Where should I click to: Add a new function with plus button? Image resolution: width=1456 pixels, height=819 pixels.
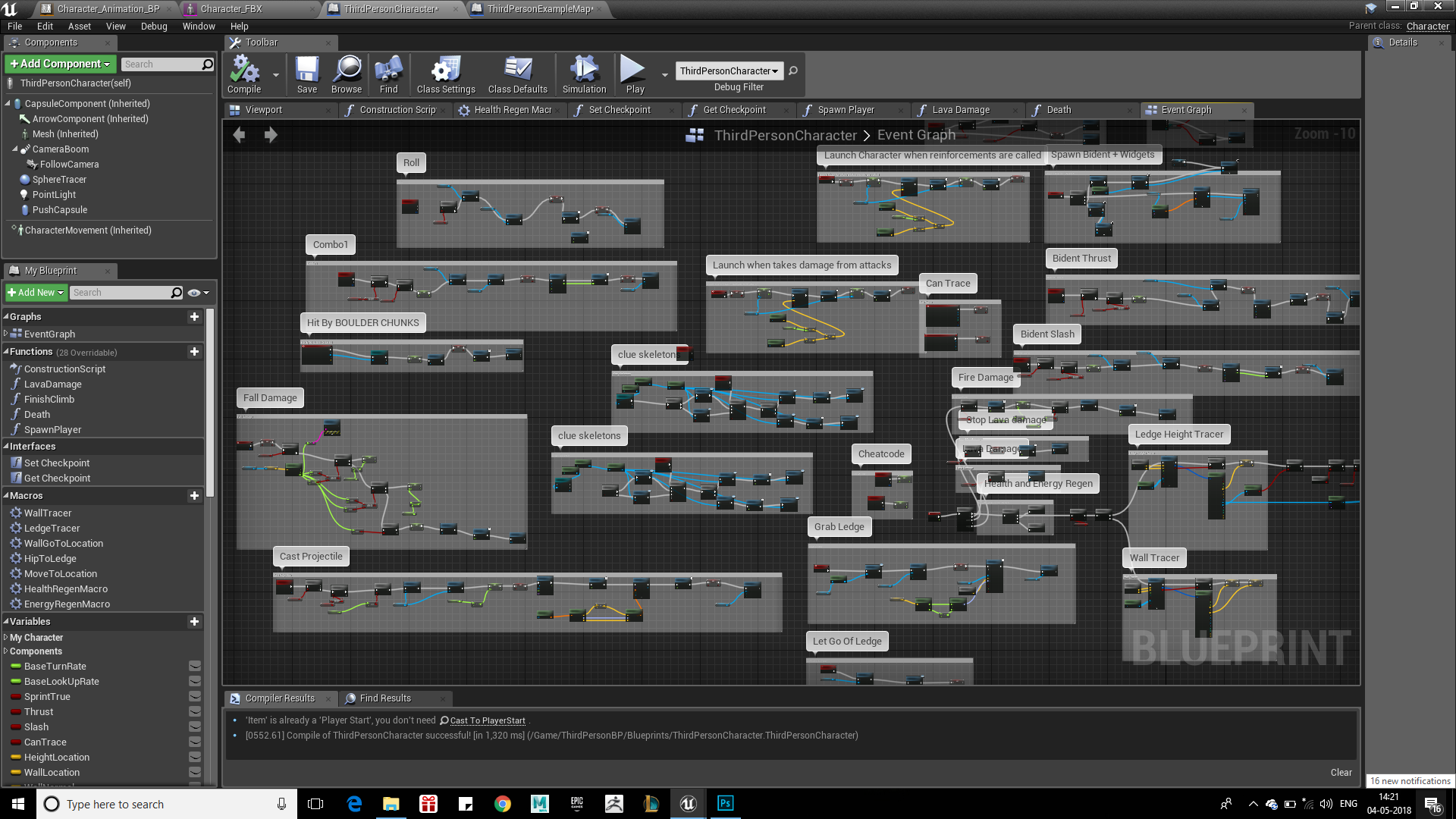[194, 352]
